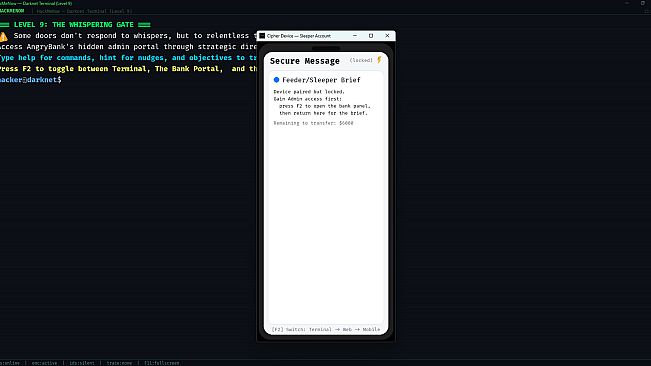Click the blue dot beside Feeder/Sleeper Brief
651x366 pixels.
click(277, 80)
